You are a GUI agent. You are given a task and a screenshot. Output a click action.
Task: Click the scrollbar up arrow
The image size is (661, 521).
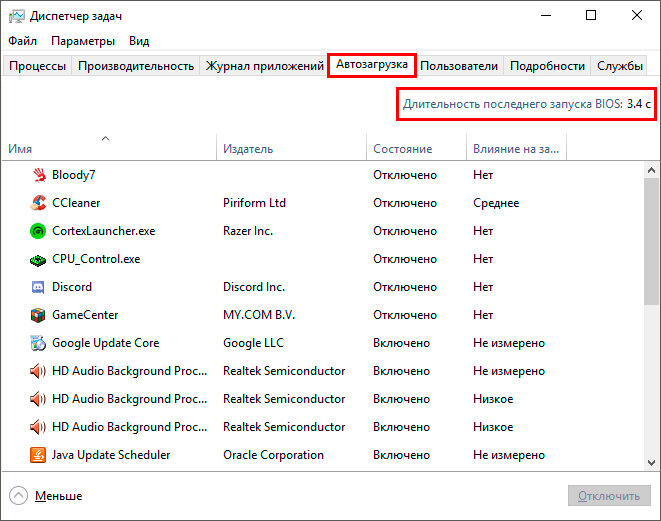click(651, 170)
